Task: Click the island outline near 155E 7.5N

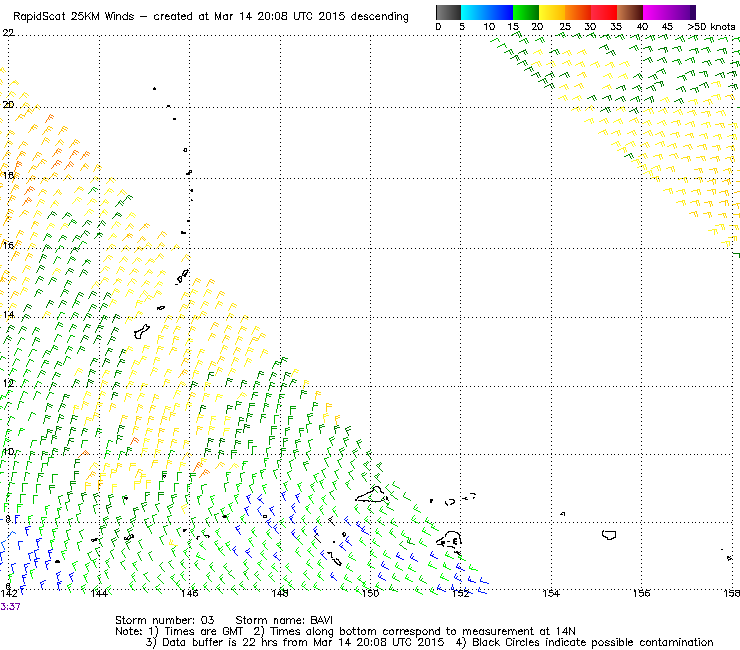Action: coord(609,535)
